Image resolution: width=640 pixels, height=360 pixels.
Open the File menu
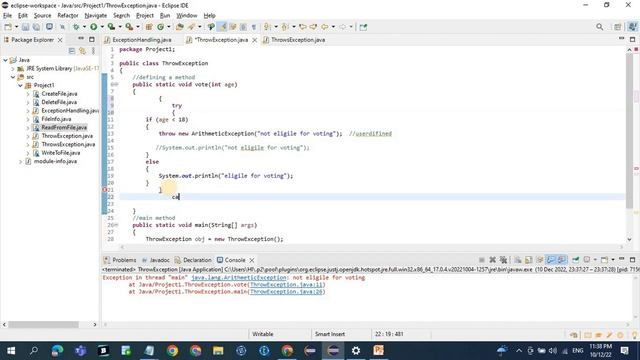pyautogui.click(x=7, y=16)
